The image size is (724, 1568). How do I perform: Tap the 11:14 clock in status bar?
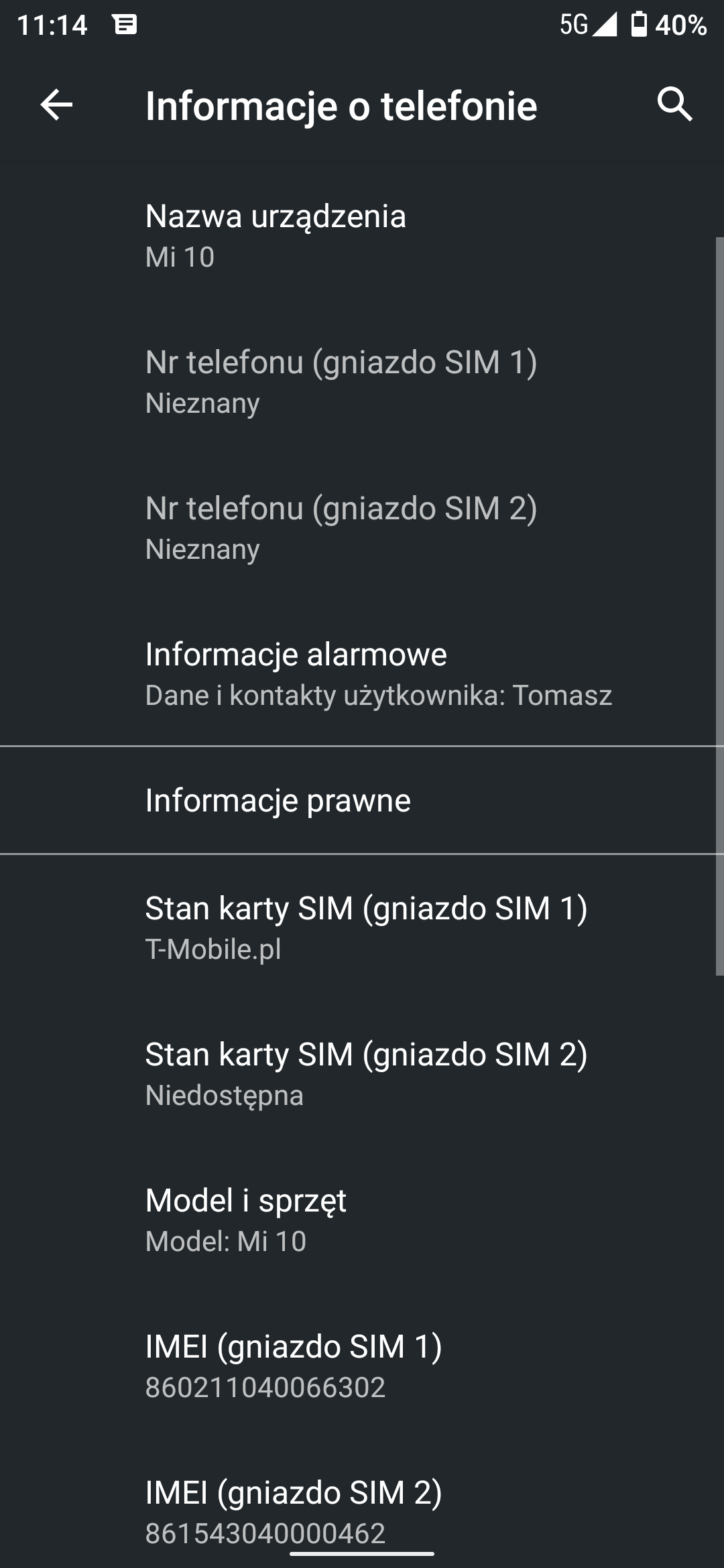pyautogui.click(x=52, y=25)
